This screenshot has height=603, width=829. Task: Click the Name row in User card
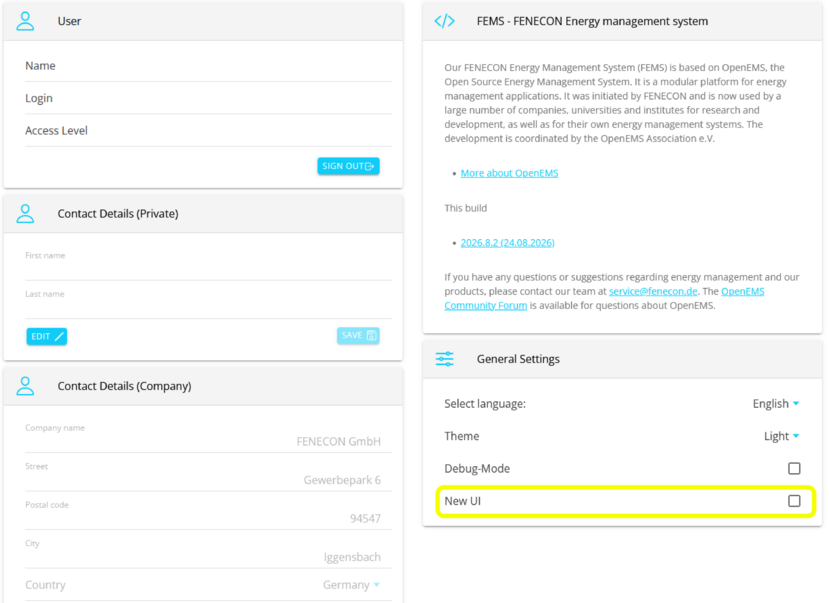tap(208, 66)
